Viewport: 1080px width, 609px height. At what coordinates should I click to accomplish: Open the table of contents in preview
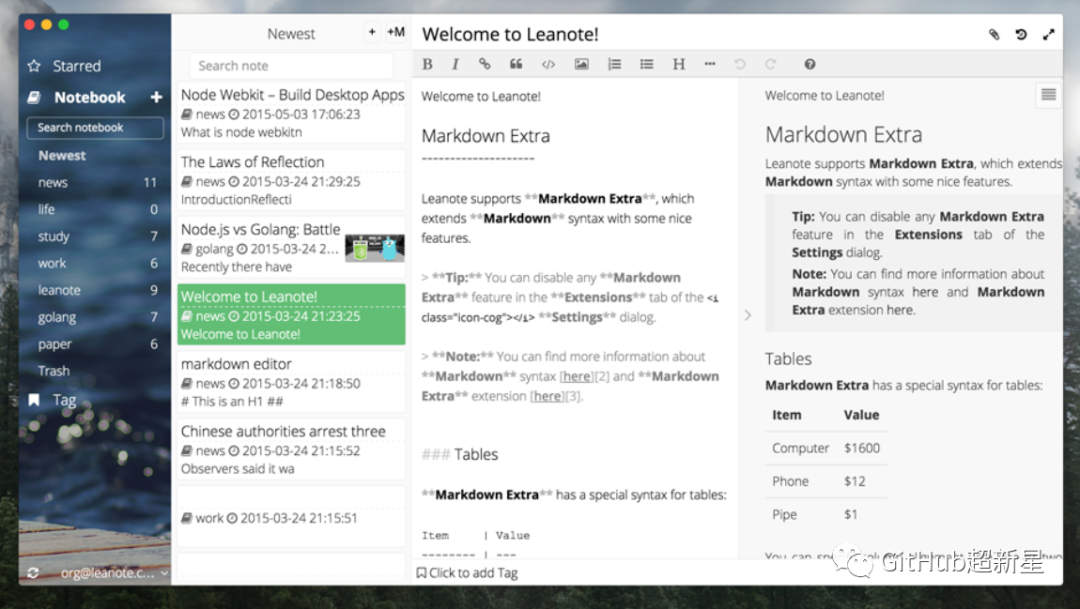1048,94
